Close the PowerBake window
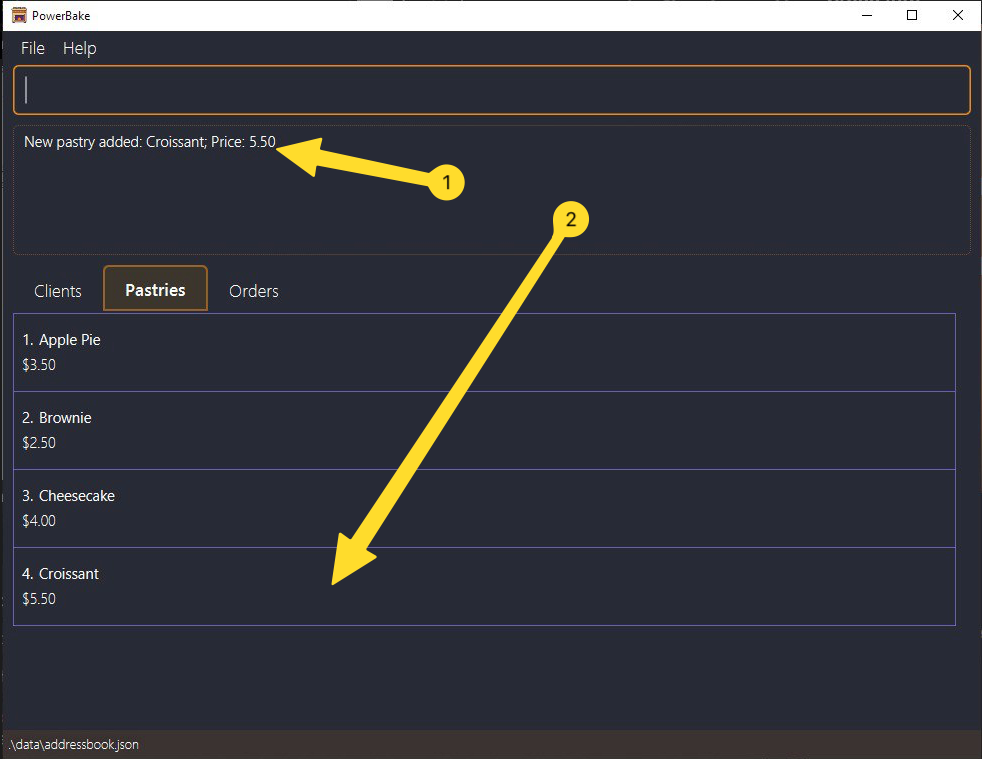Viewport: 982px width, 759px height. coord(958,15)
